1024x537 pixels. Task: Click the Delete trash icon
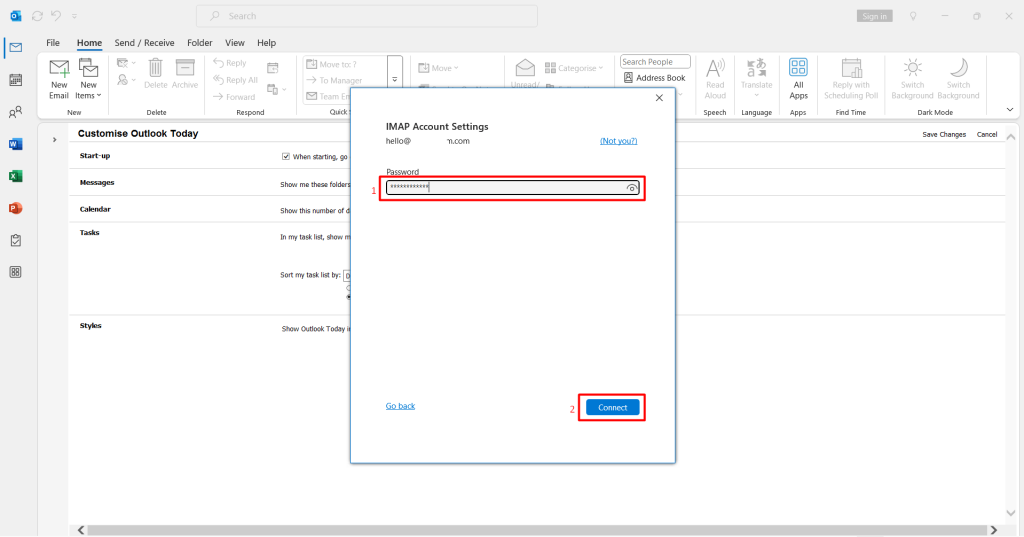click(x=155, y=74)
